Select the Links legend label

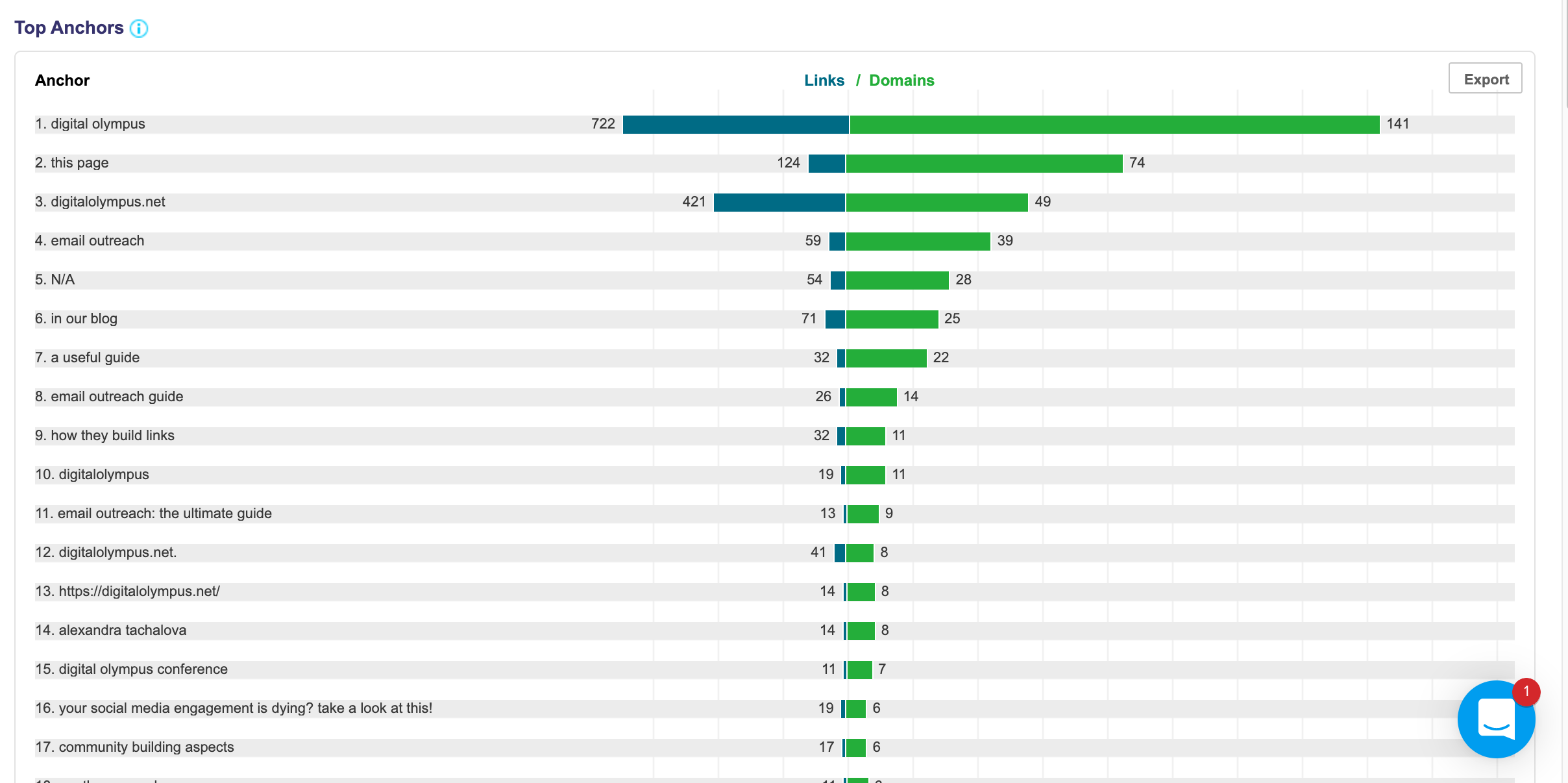coord(824,80)
